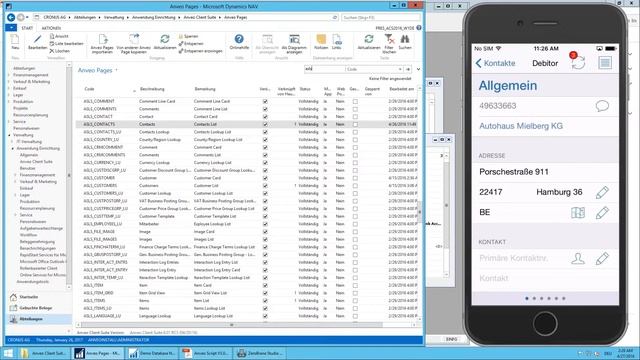Click Von anderer Anveo Page kopieren
The image size is (640, 360).
133,44
